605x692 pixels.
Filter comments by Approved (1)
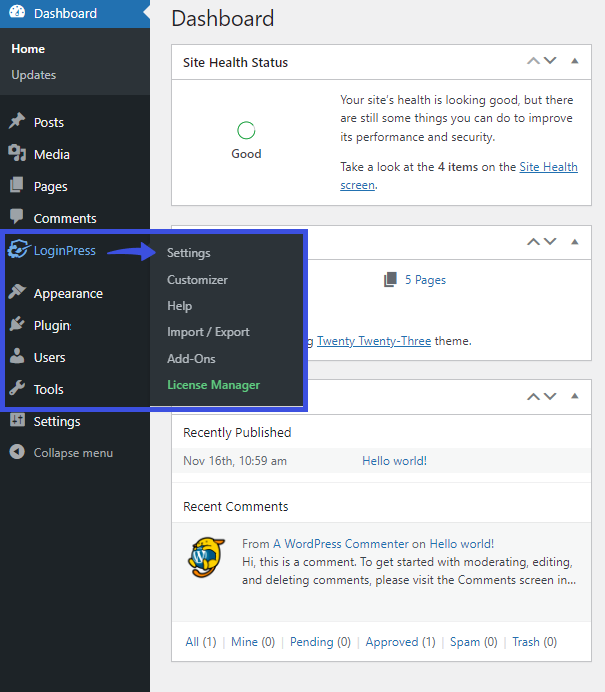coord(401,642)
